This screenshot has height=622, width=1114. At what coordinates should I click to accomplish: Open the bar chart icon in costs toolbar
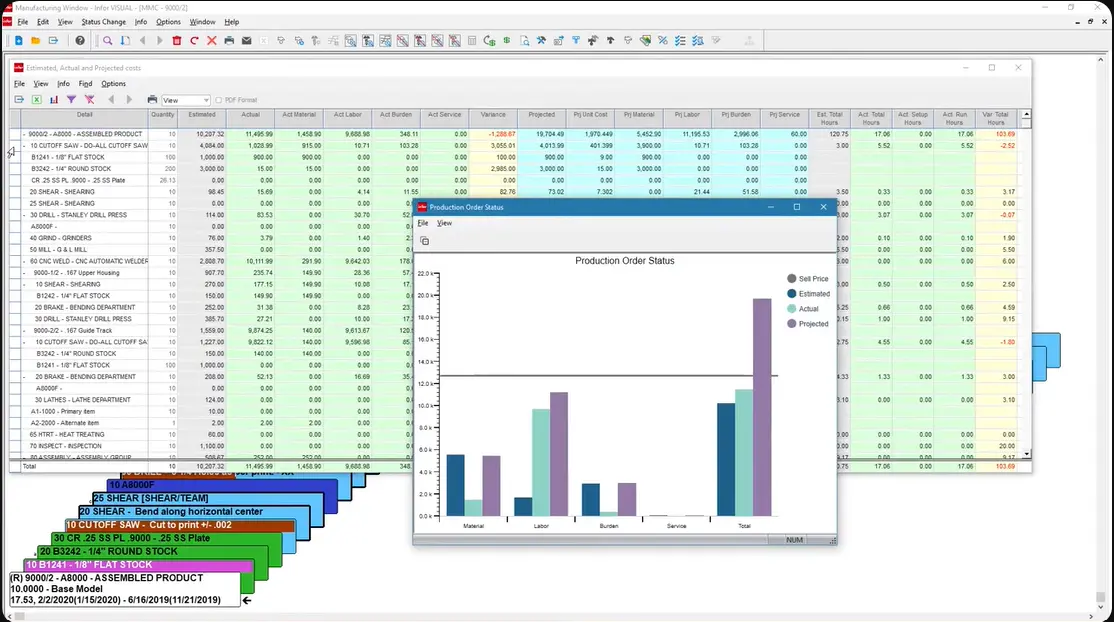point(54,100)
